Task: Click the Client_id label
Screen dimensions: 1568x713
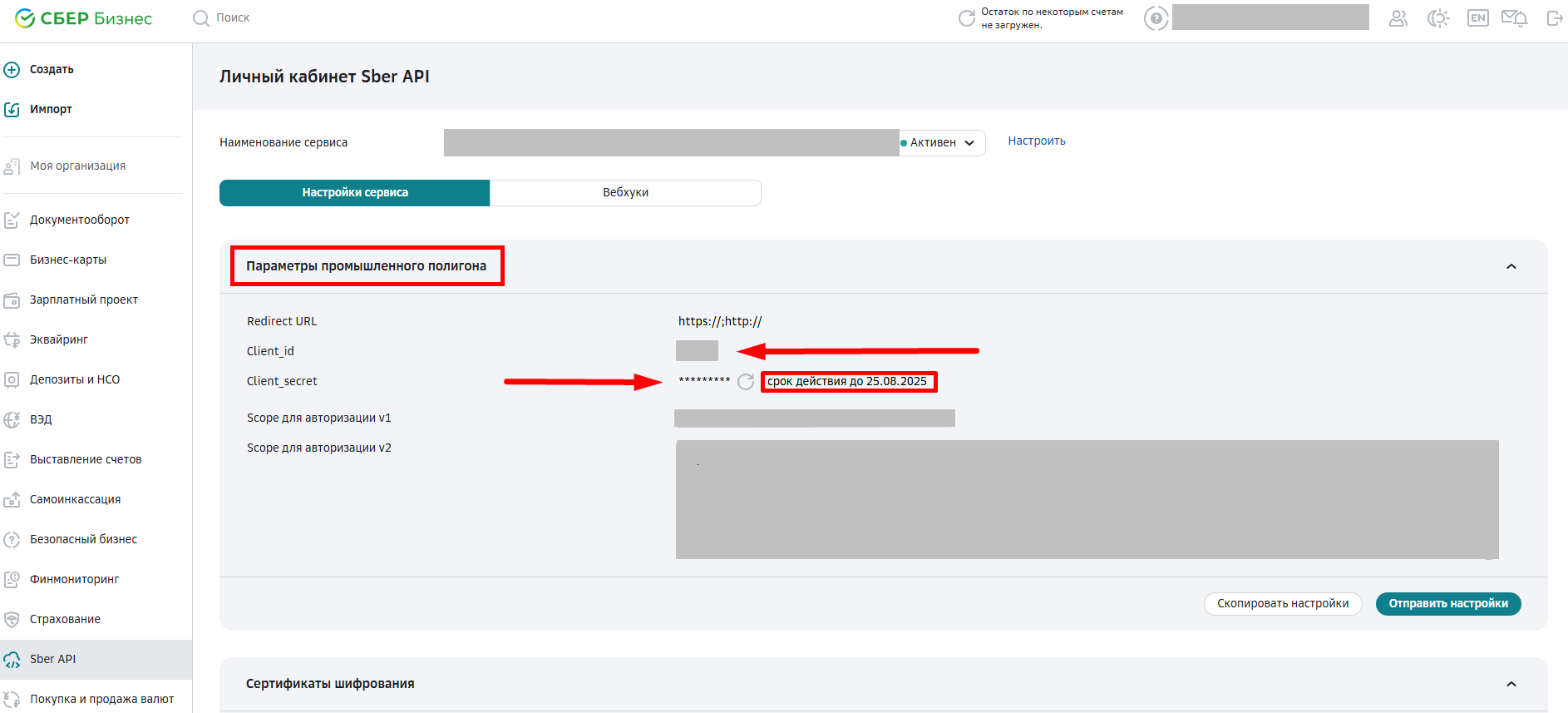Action: click(270, 351)
